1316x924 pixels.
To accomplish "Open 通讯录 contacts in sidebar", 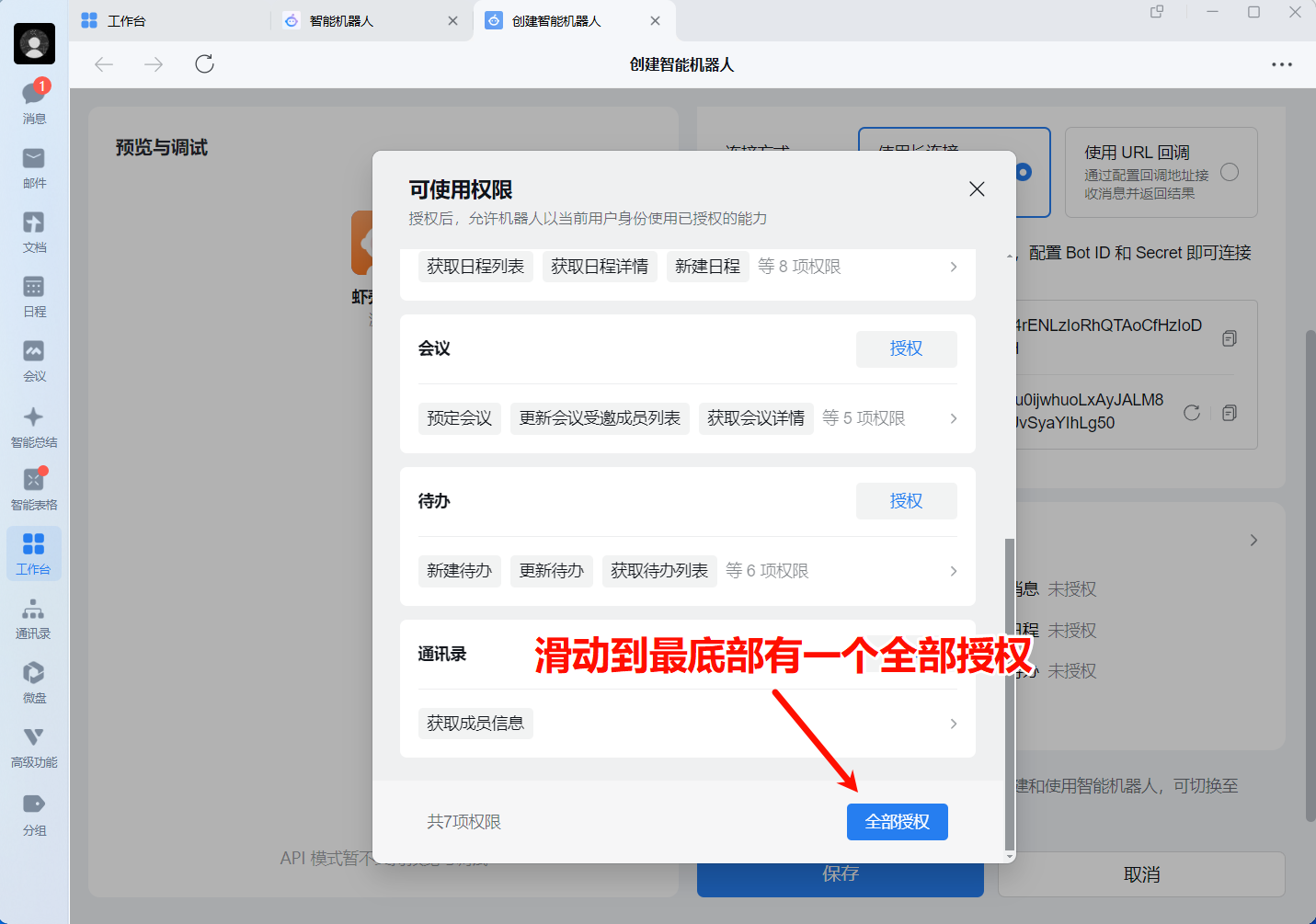I will [34, 619].
